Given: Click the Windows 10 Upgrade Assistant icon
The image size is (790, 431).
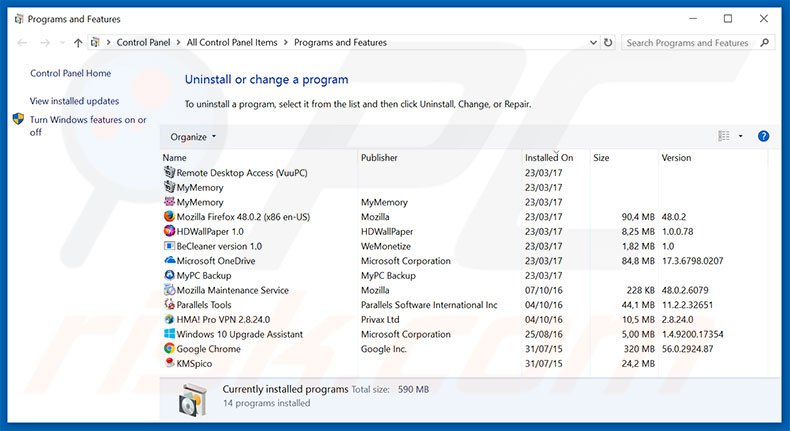Looking at the screenshot, I should tap(169, 334).
